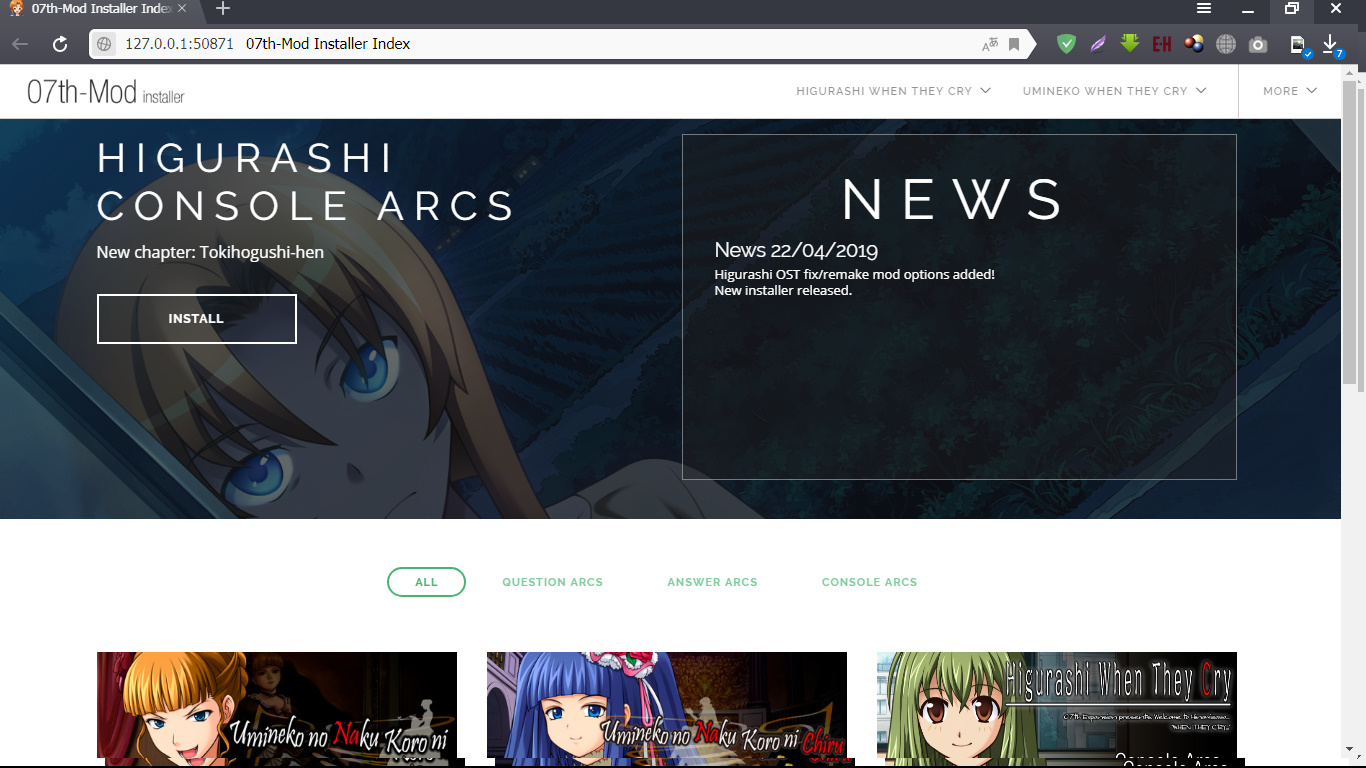Open the browser downloads icon

(x=1331, y=45)
